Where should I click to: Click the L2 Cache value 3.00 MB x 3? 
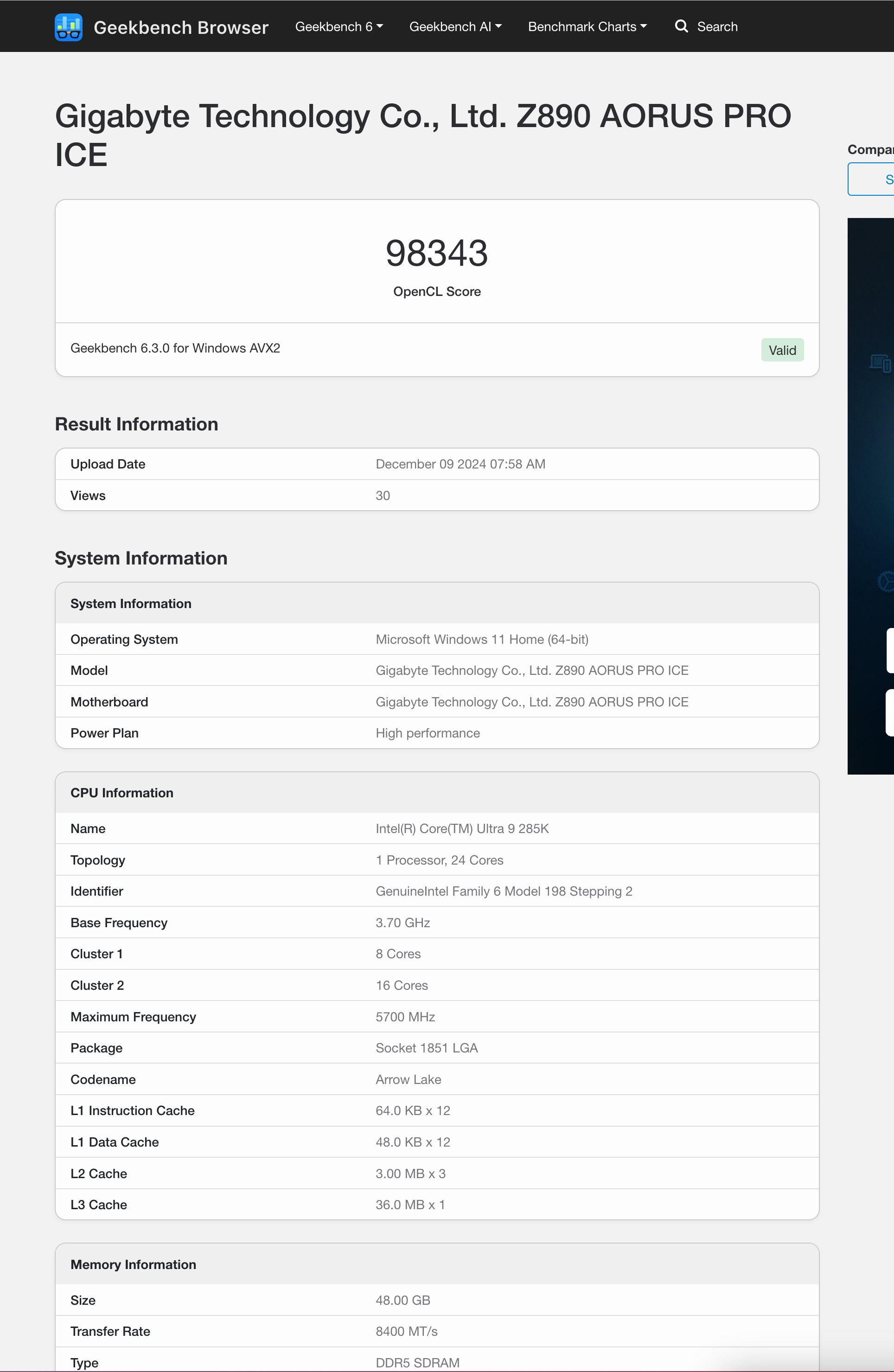(410, 1173)
